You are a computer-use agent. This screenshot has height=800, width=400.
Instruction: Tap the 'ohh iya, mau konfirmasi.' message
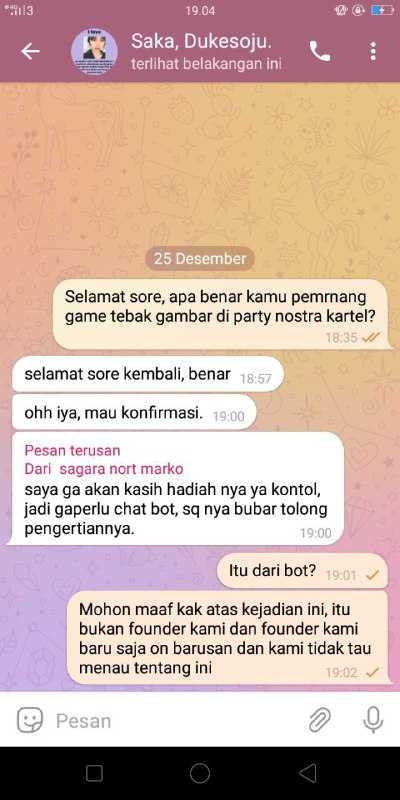pos(134,414)
